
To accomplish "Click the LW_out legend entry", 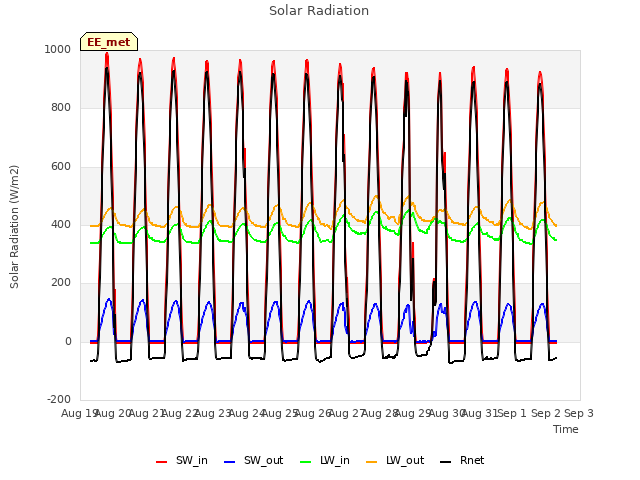I will (395, 460).
